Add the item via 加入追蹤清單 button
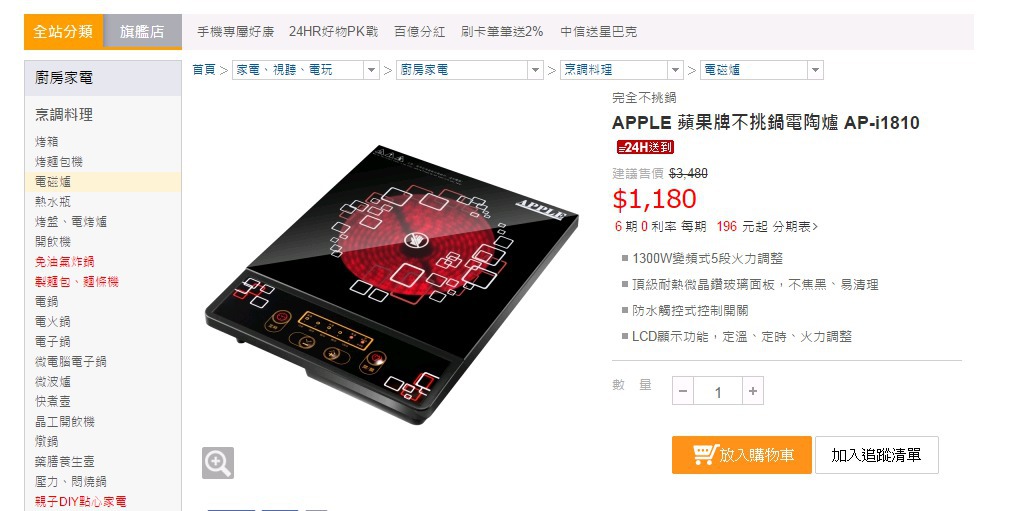This screenshot has height=511, width=1027. tap(876, 455)
